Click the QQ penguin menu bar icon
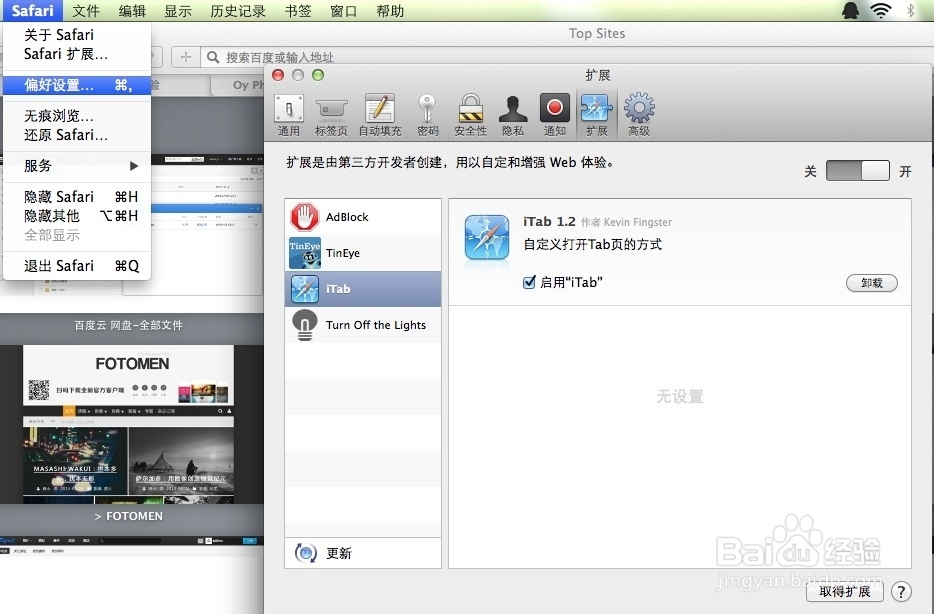The height and width of the screenshot is (614, 934). tap(850, 10)
